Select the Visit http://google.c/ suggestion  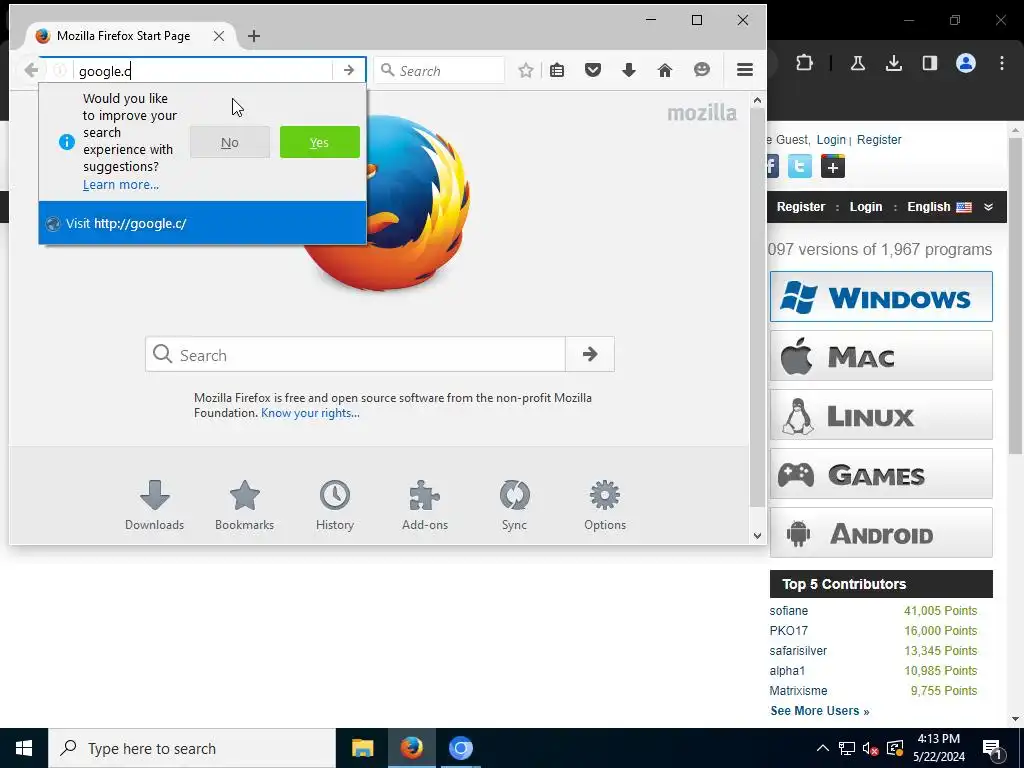(202, 223)
